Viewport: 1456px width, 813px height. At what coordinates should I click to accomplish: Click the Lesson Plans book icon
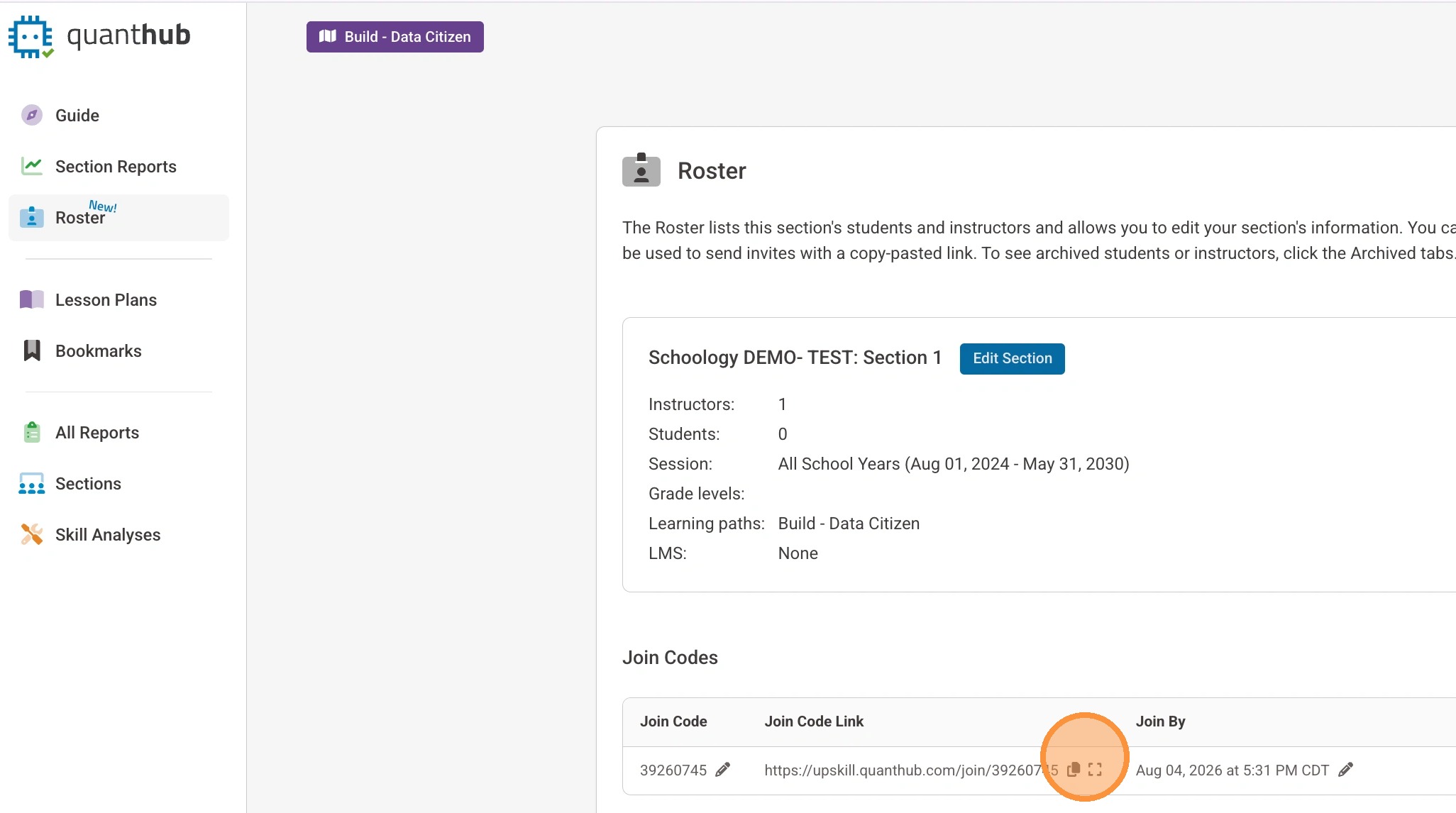pyautogui.click(x=31, y=300)
